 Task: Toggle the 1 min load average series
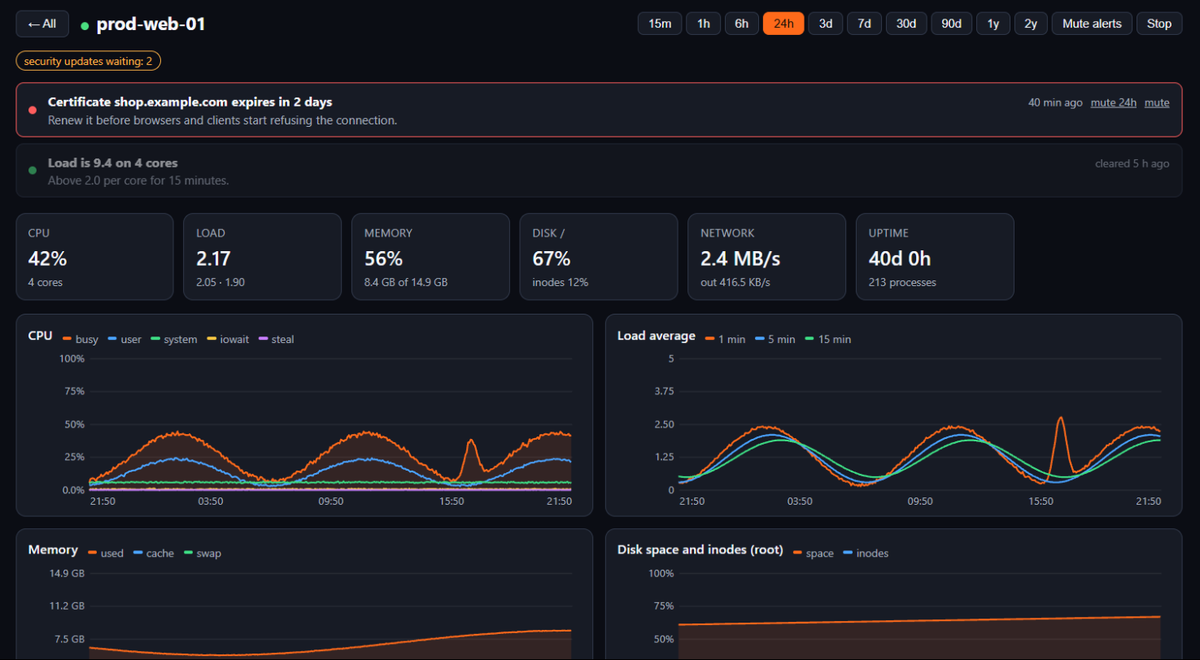(725, 340)
